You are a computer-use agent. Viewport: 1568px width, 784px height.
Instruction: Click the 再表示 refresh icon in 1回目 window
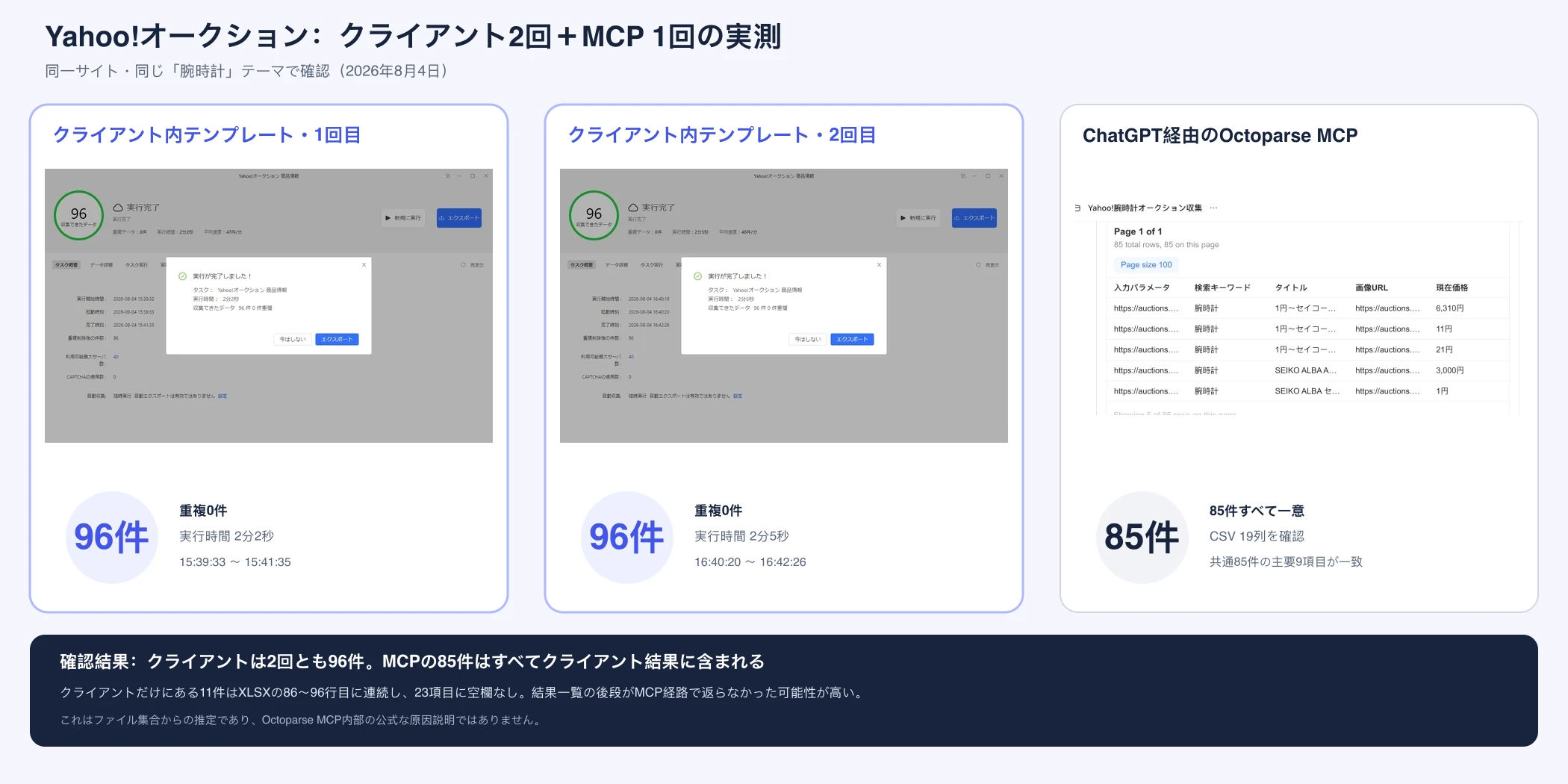click(463, 265)
